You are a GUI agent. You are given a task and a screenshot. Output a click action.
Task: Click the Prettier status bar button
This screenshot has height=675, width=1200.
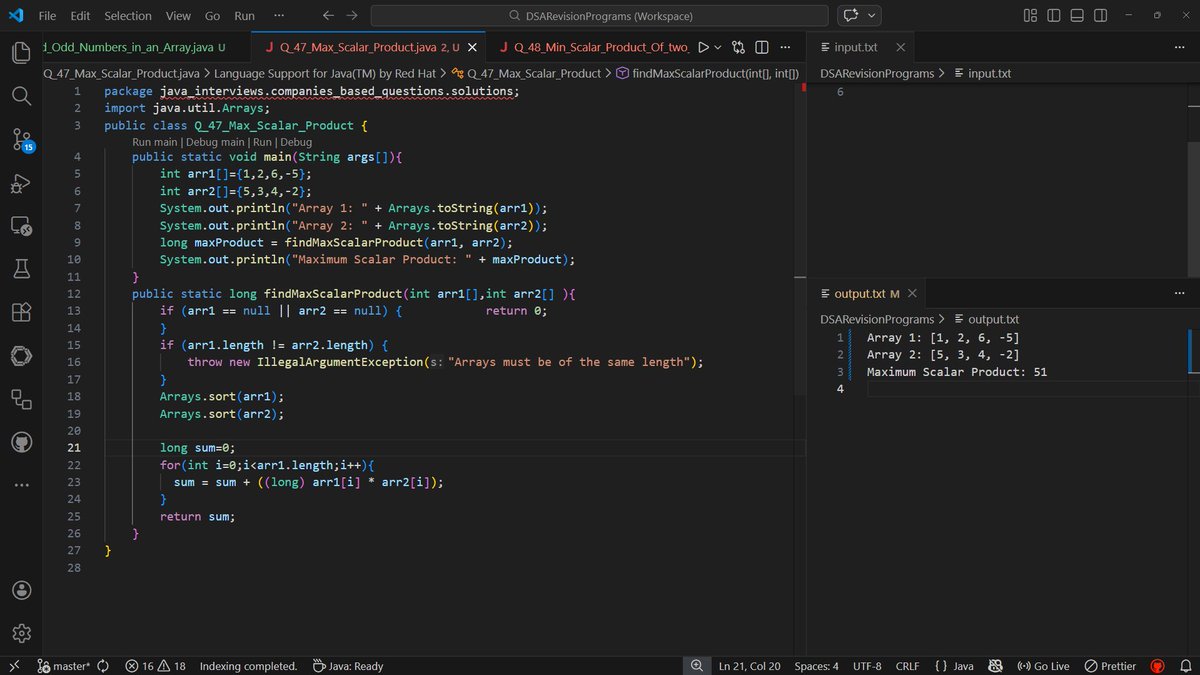click(1110, 666)
